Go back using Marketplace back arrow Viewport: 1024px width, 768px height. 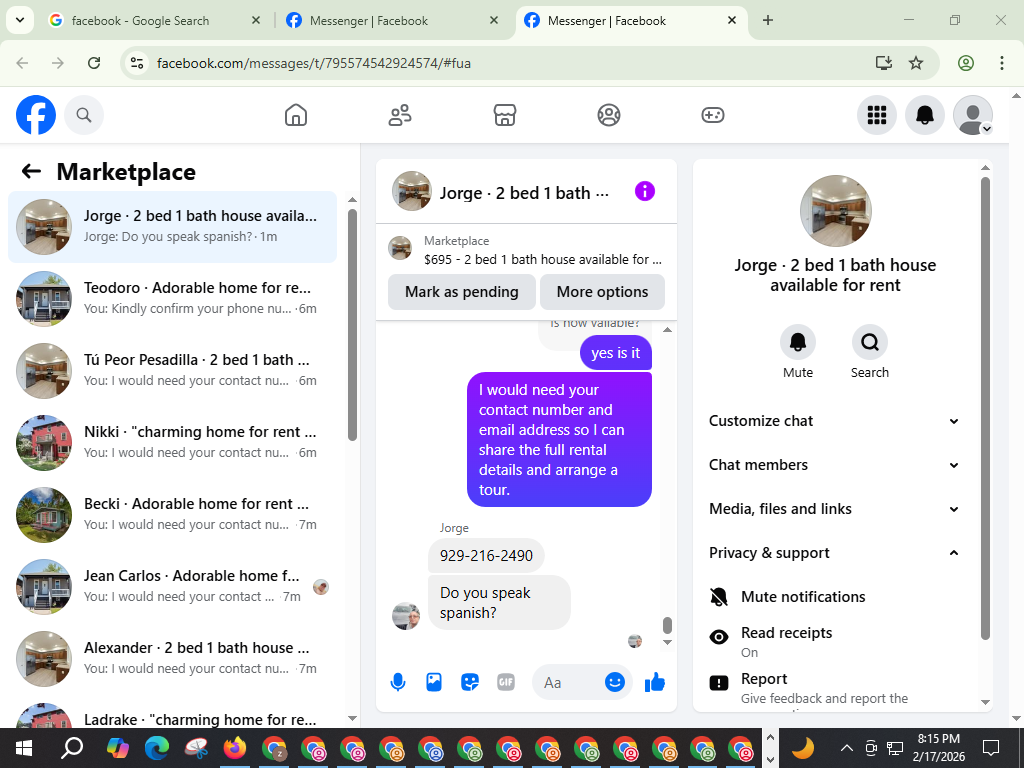click(31, 172)
